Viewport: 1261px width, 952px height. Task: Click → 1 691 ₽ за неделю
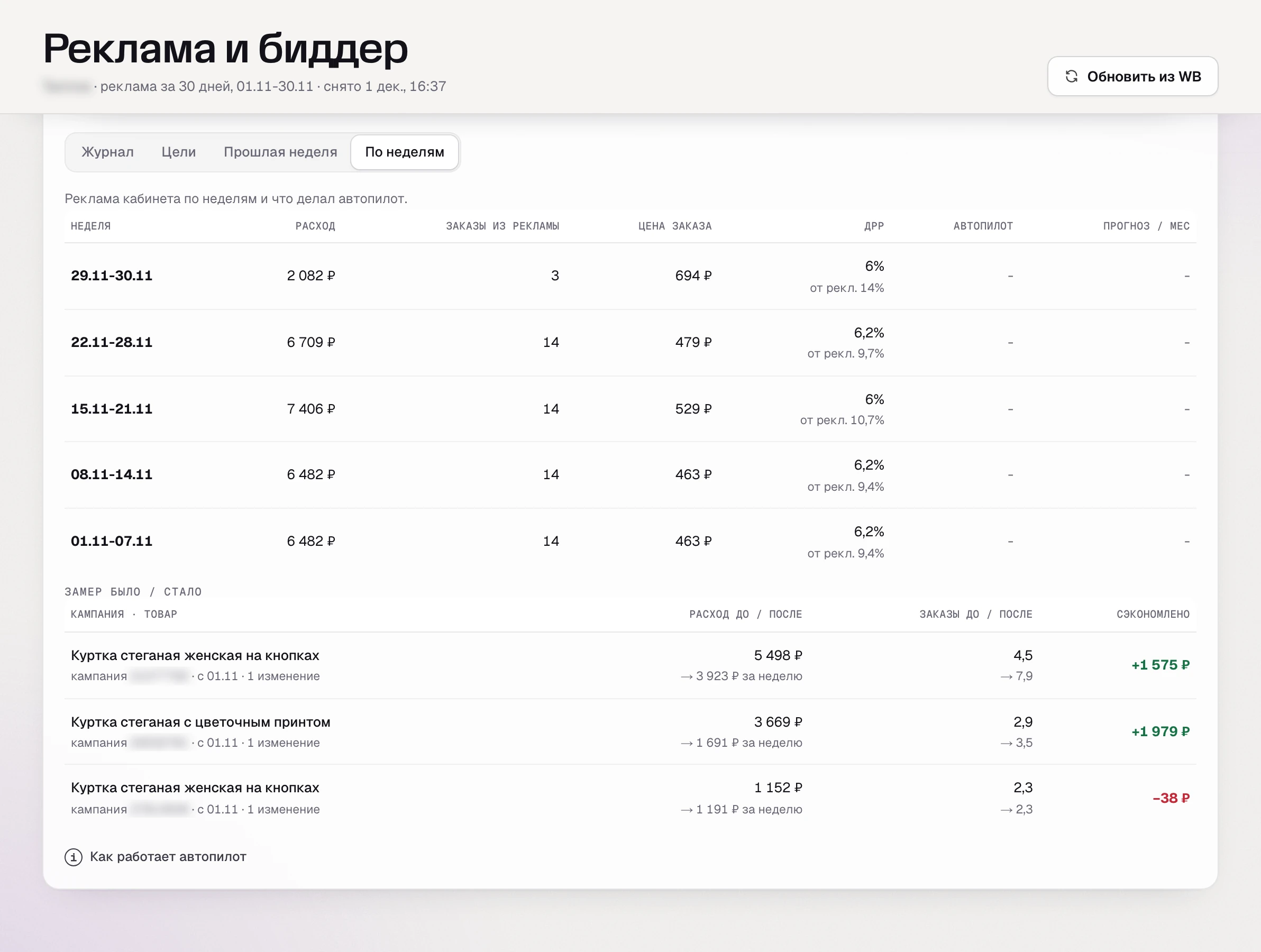[741, 743]
